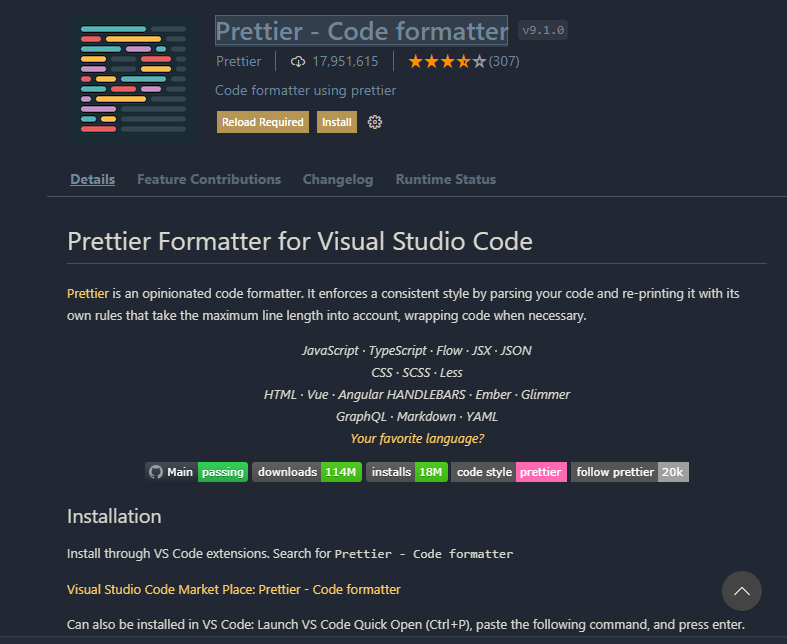Click the Reload Required button
Image resolution: width=787 pixels, height=644 pixels.
point(263,122)
